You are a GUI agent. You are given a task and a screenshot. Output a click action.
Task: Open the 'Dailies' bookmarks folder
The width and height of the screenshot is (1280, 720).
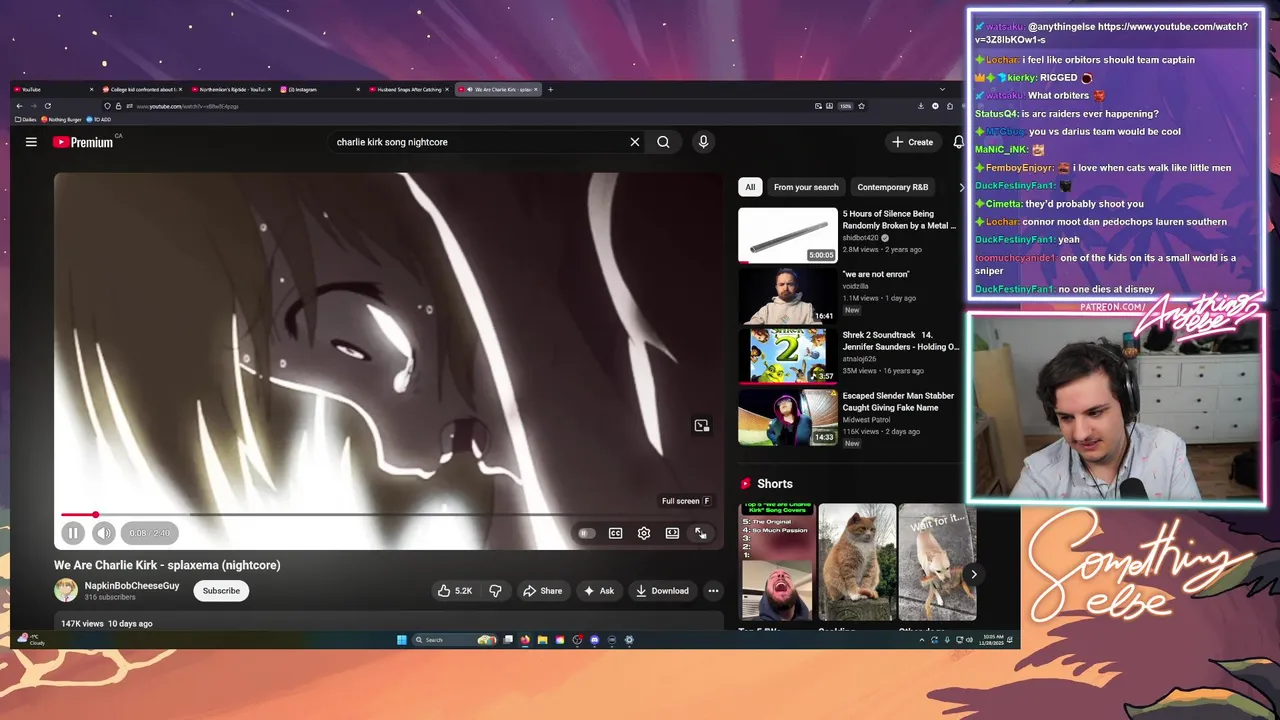pyautogui.click(x=26, y=119)
